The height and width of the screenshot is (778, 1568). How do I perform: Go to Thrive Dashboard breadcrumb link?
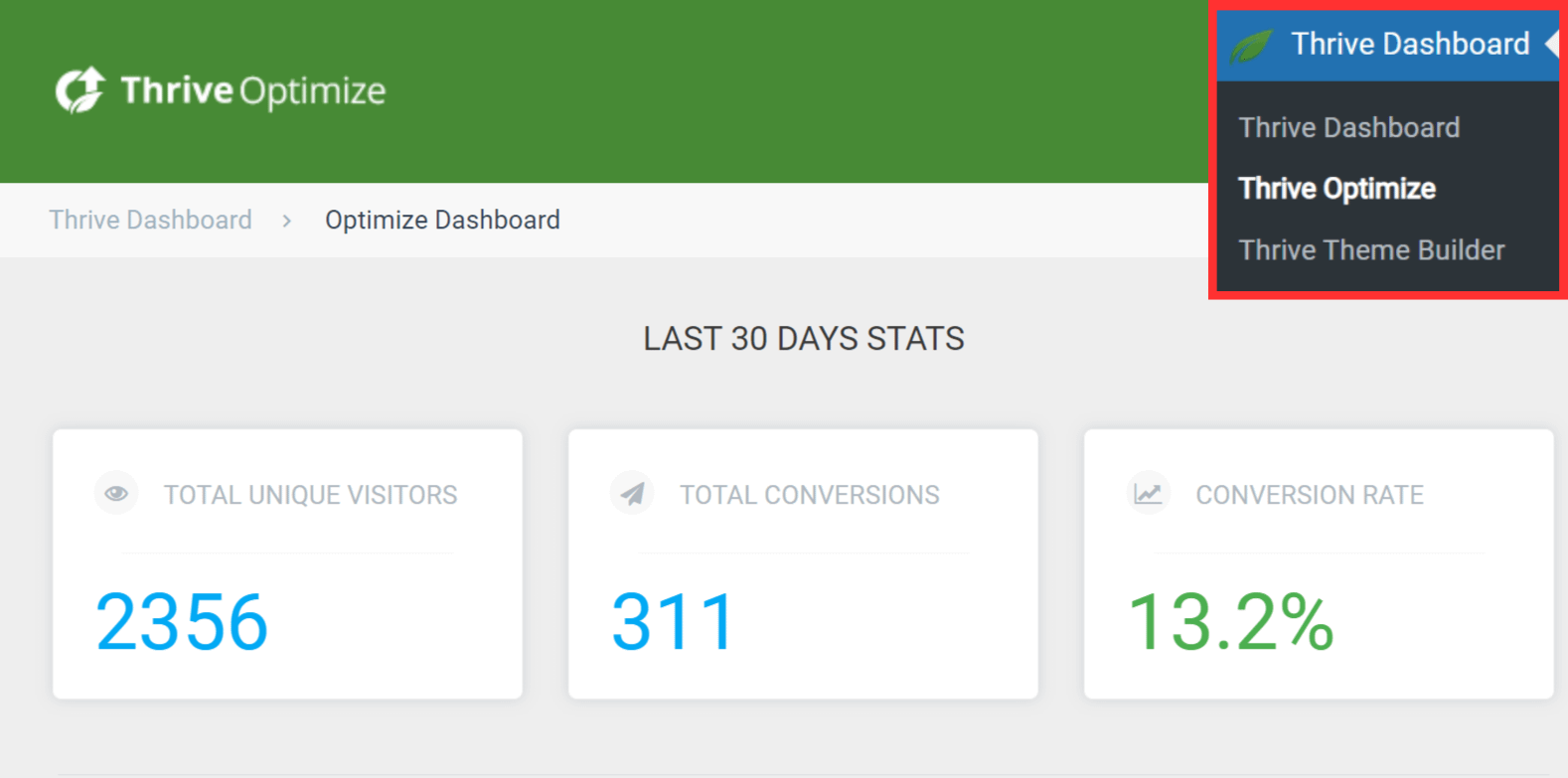(151, 220)
